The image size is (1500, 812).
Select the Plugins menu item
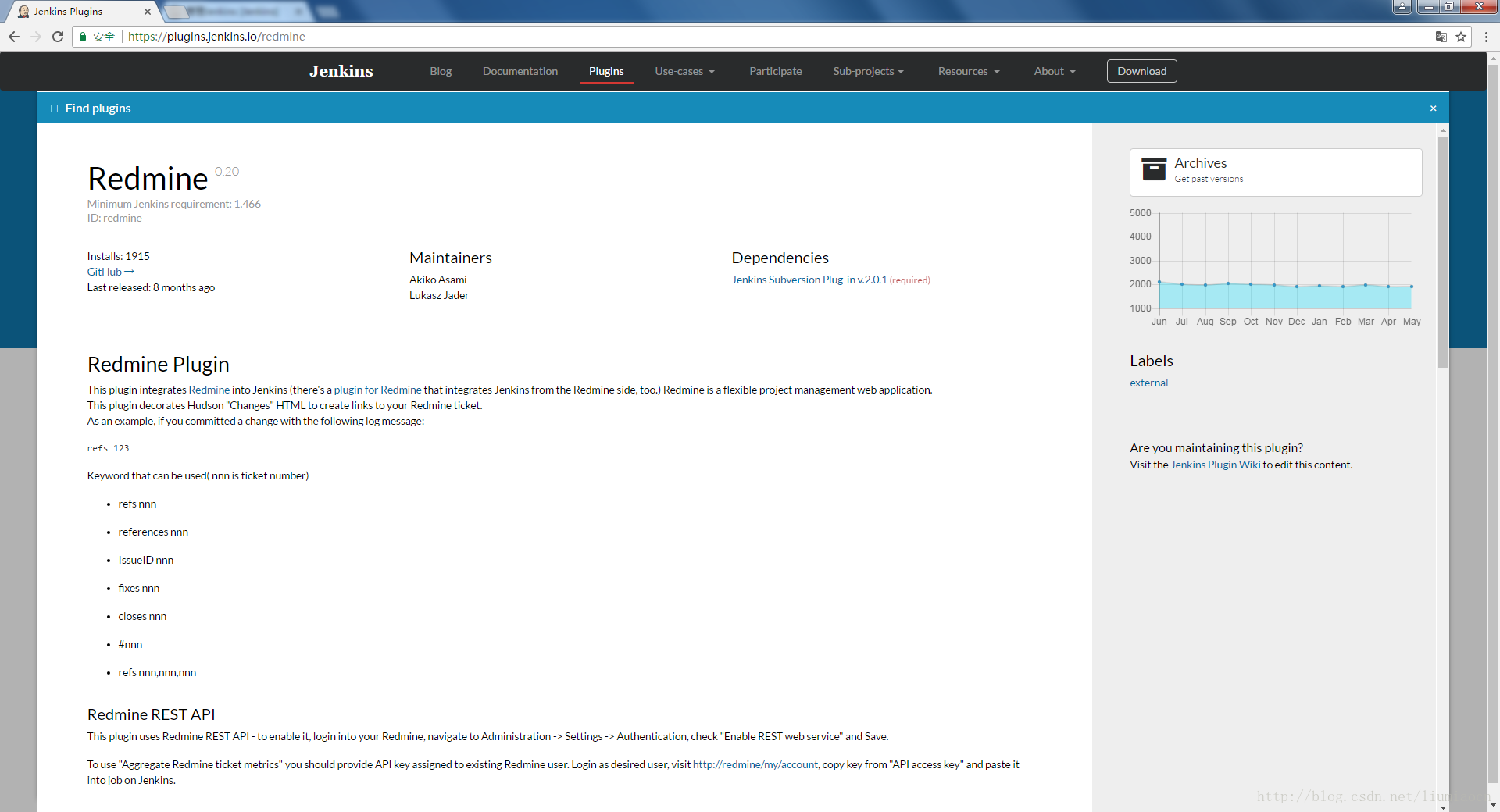[x=606, y=71]
